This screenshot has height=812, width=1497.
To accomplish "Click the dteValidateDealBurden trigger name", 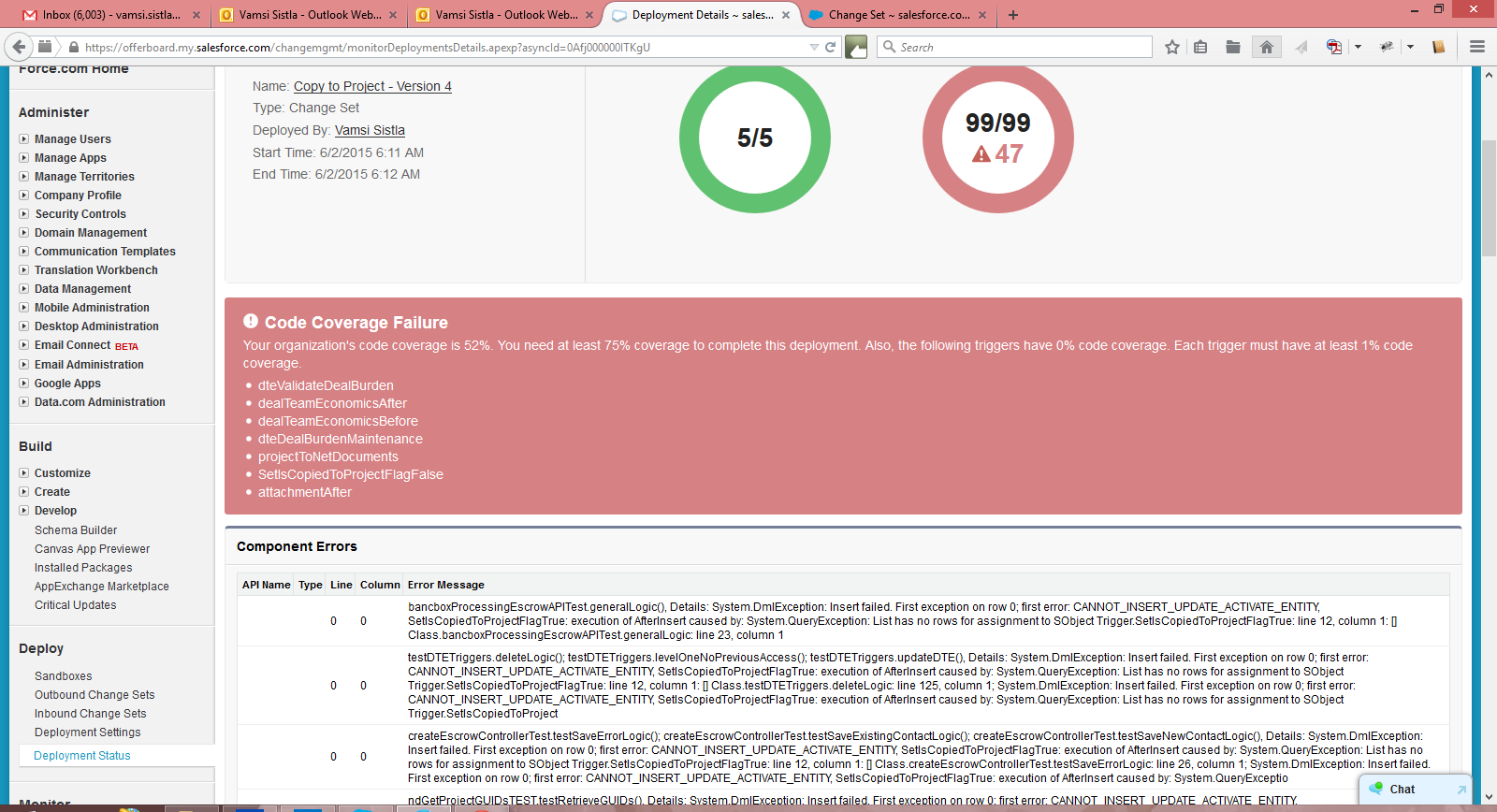I will (326, 385).
